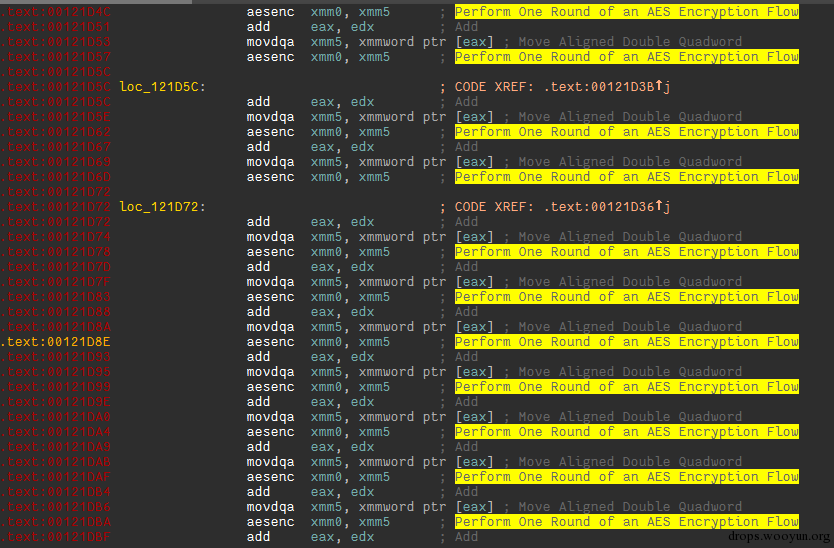Select AES comment on line 00121D6D
Image resolution: width=834 pixels, height=548 pixels.
(x=627, y=177)
